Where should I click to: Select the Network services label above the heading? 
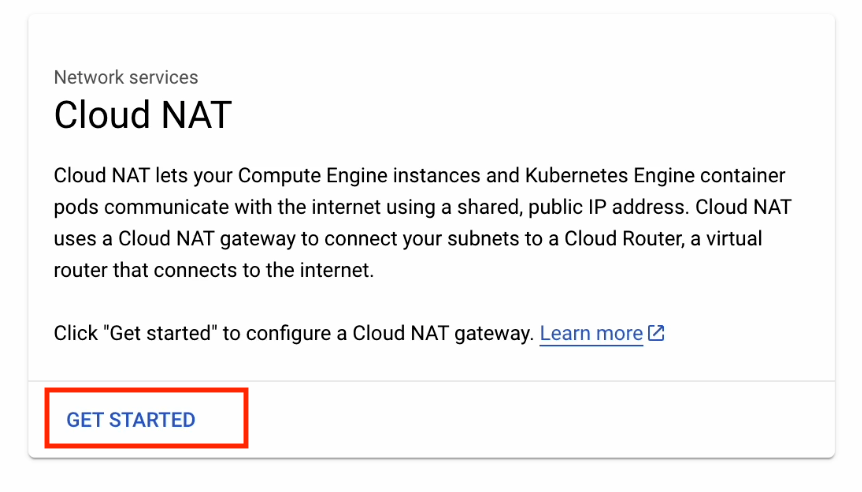(x=126, y=77)
